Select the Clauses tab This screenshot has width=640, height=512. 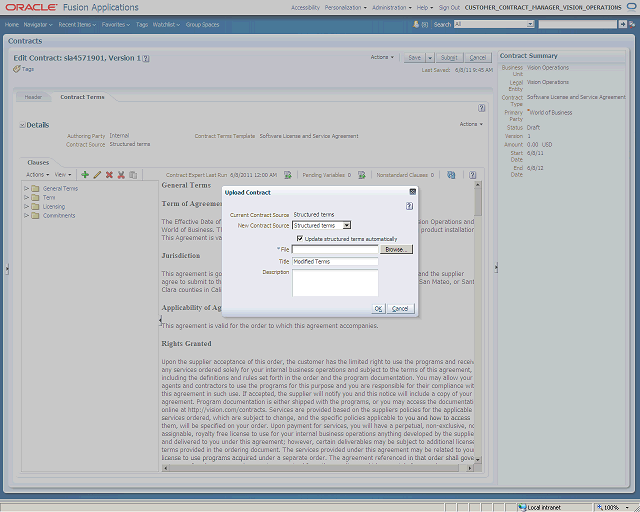[x=38, y=163]
